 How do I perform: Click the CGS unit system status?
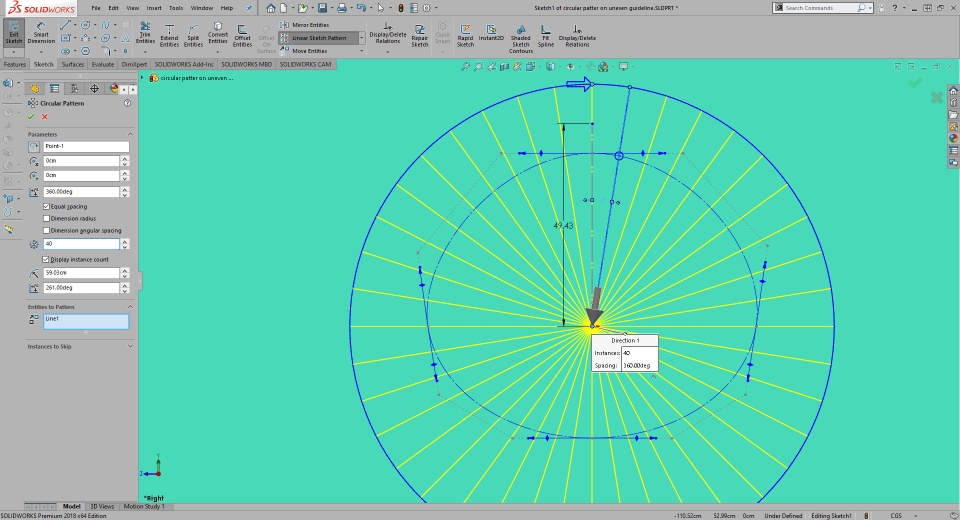pos(896,516)
